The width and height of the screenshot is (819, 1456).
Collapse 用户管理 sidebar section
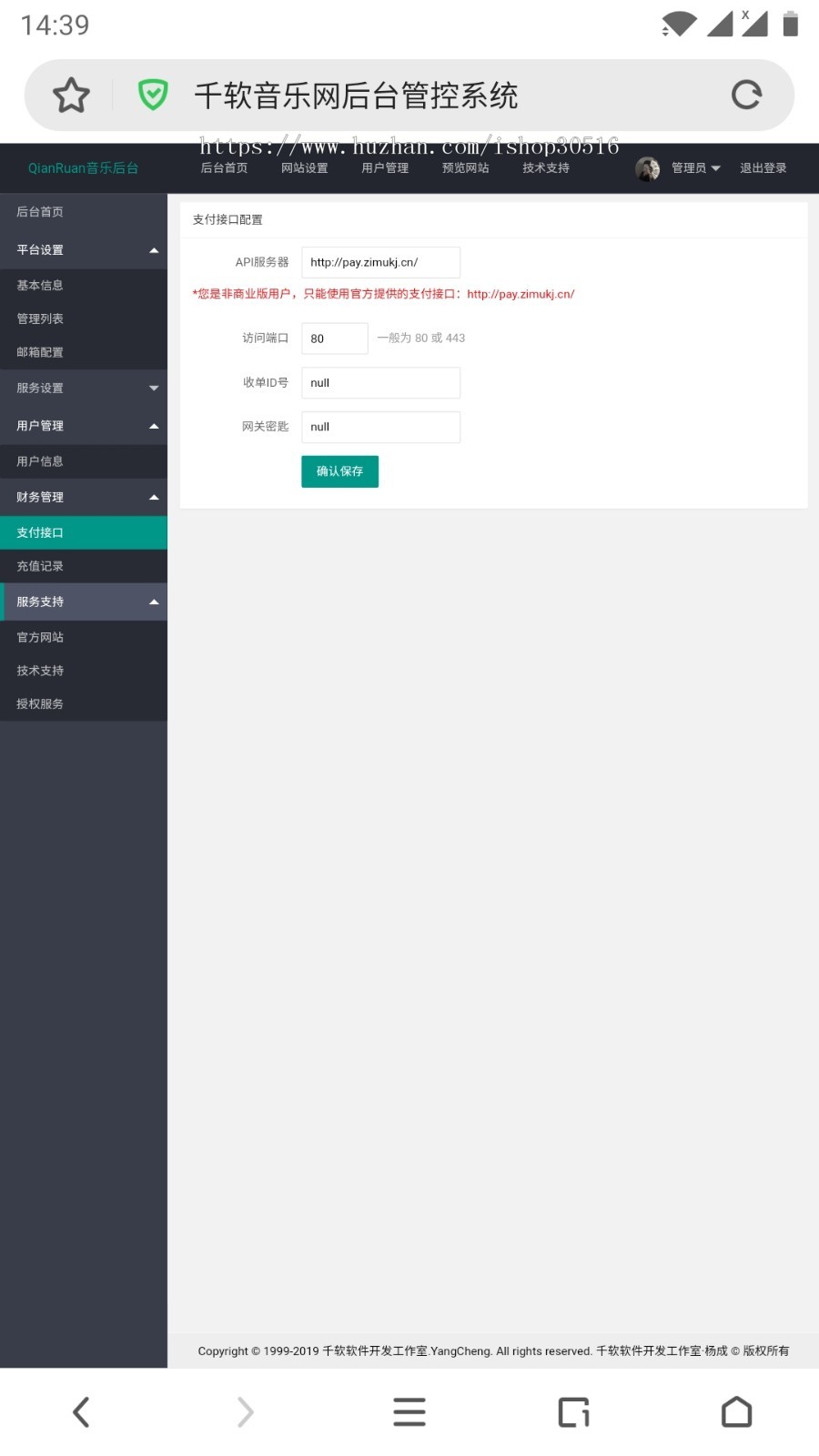tap(84, 426)
